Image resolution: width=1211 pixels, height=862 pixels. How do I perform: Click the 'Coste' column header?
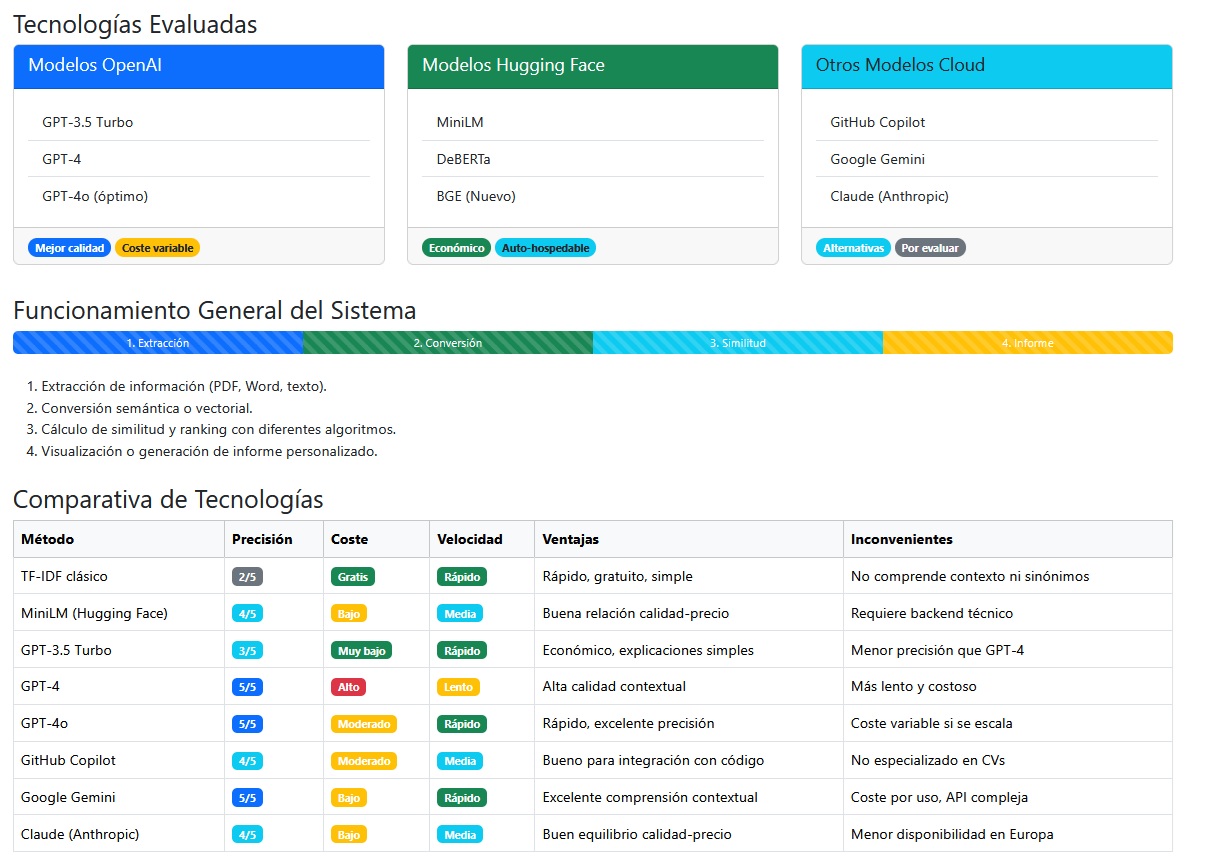click(x=376, y=539)
